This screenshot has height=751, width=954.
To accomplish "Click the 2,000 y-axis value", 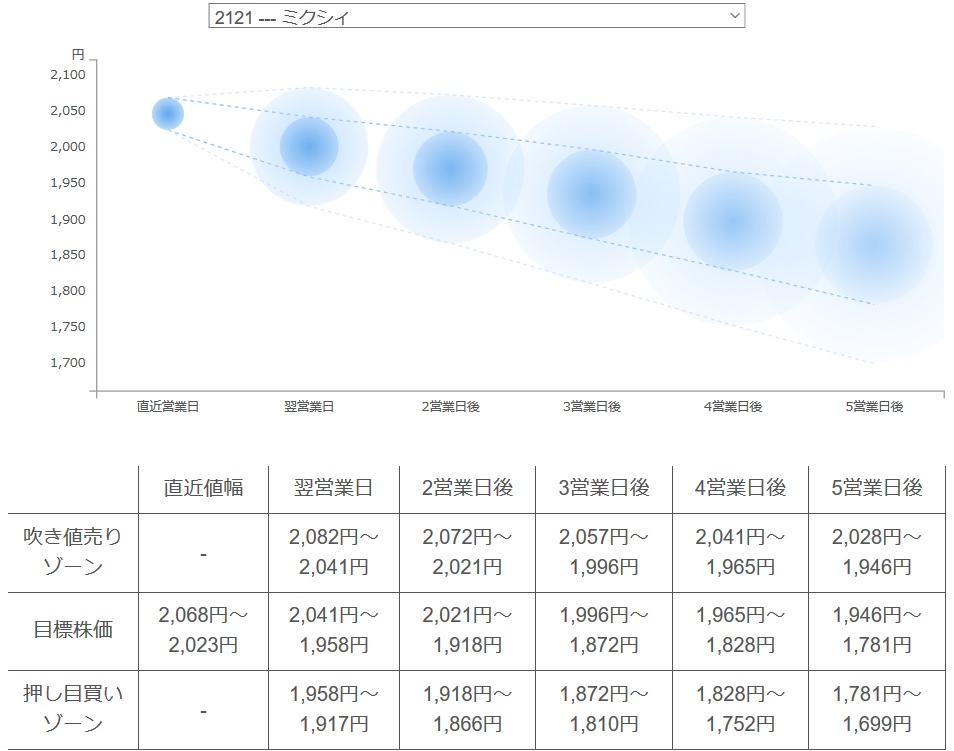I will (x=68, y=147).
